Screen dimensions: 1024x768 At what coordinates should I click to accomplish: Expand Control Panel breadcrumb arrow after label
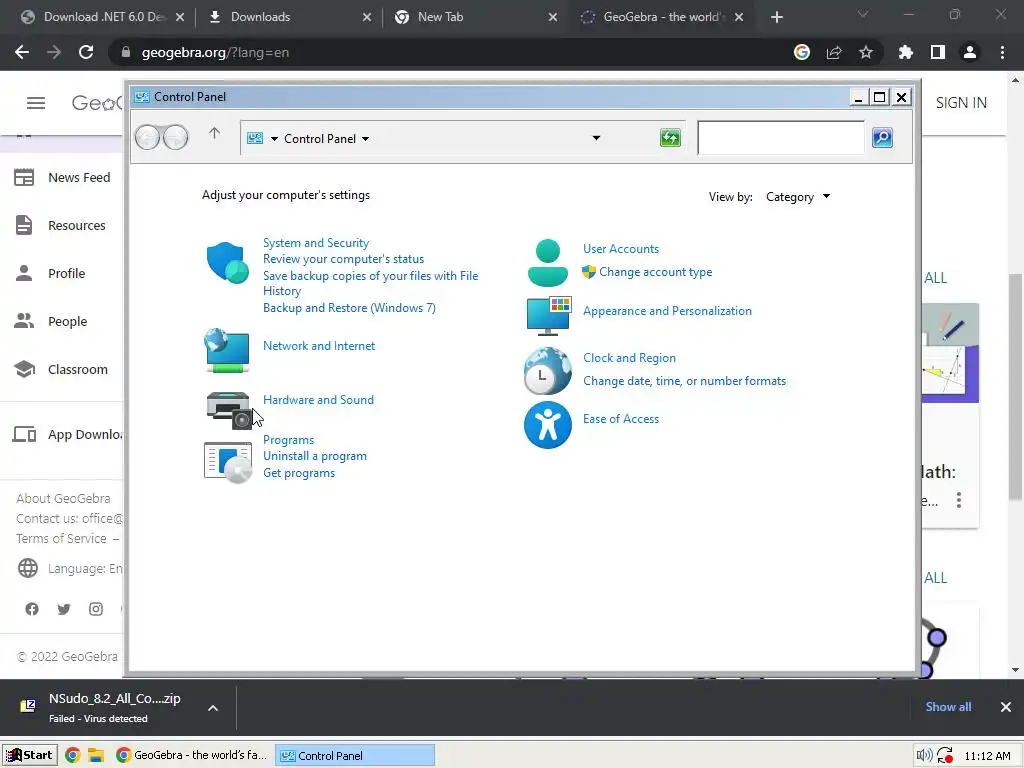(366, 138)
